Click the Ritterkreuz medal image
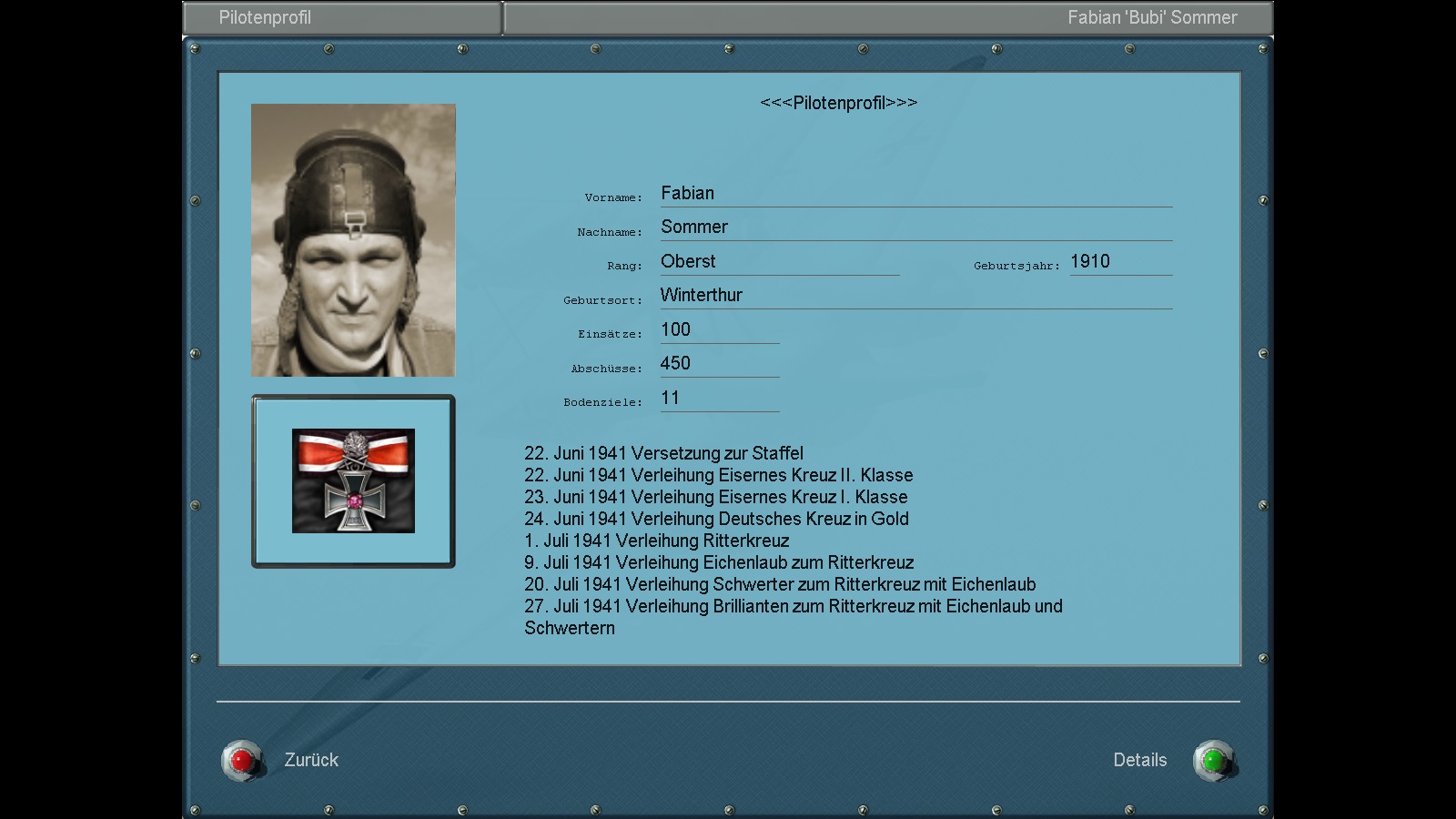The image size is (1456, 819). [353, 480]
